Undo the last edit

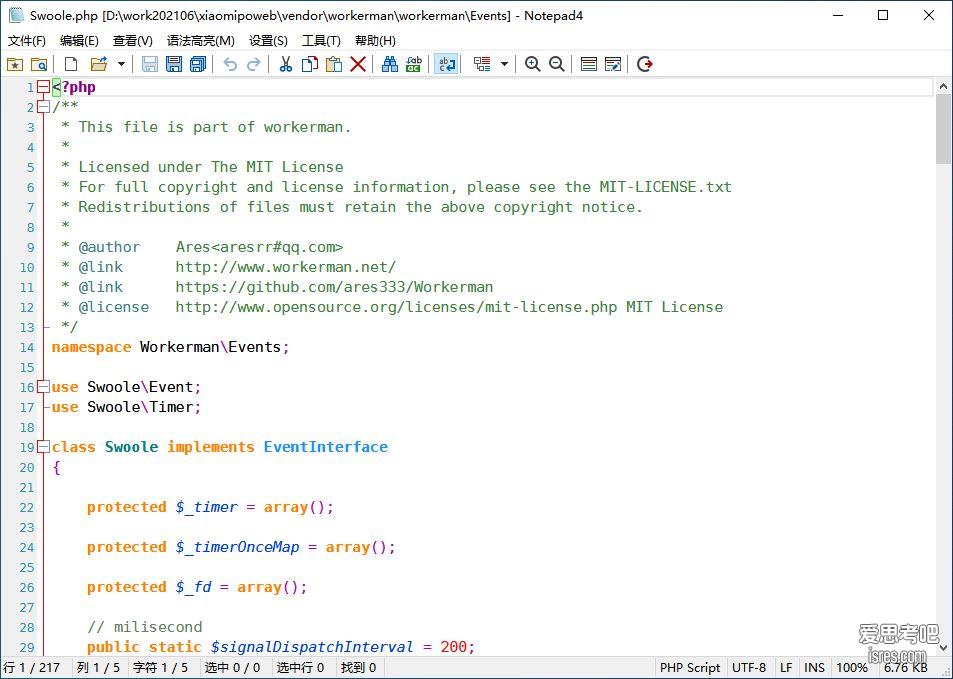pyautogui.click(x=230, y=64)
